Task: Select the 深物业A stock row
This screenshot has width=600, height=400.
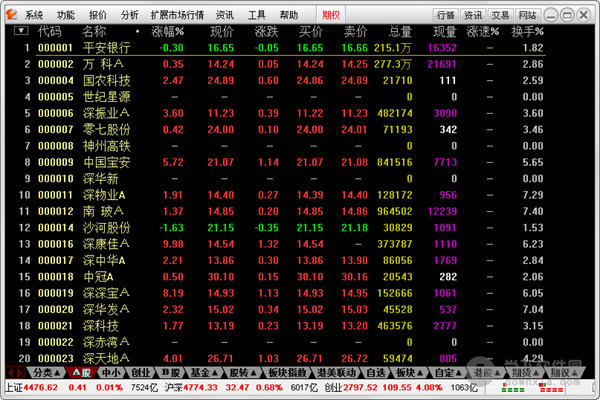Action: (x=283, y=195)
